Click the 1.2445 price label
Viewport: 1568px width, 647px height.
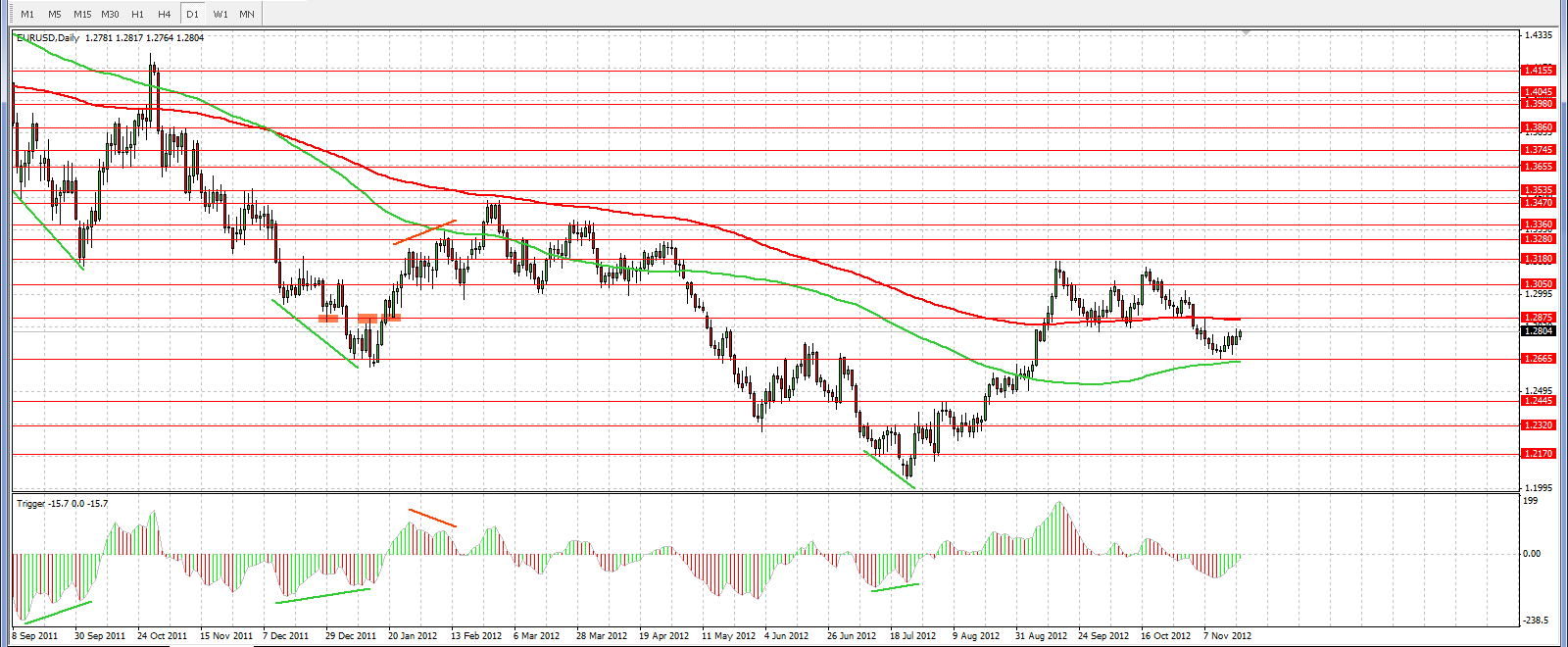(x=1538, y=400)
